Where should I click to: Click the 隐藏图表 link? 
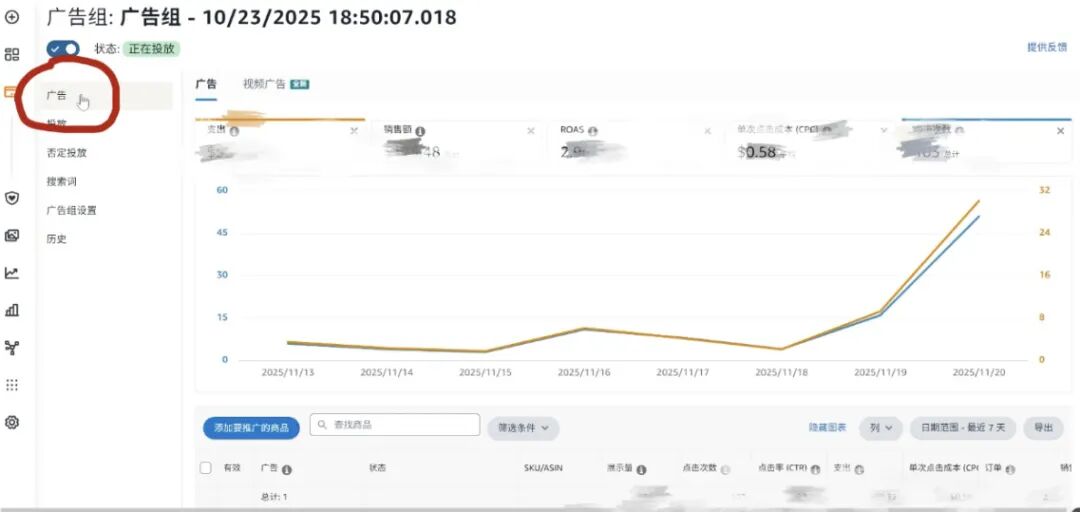[827, 428]
